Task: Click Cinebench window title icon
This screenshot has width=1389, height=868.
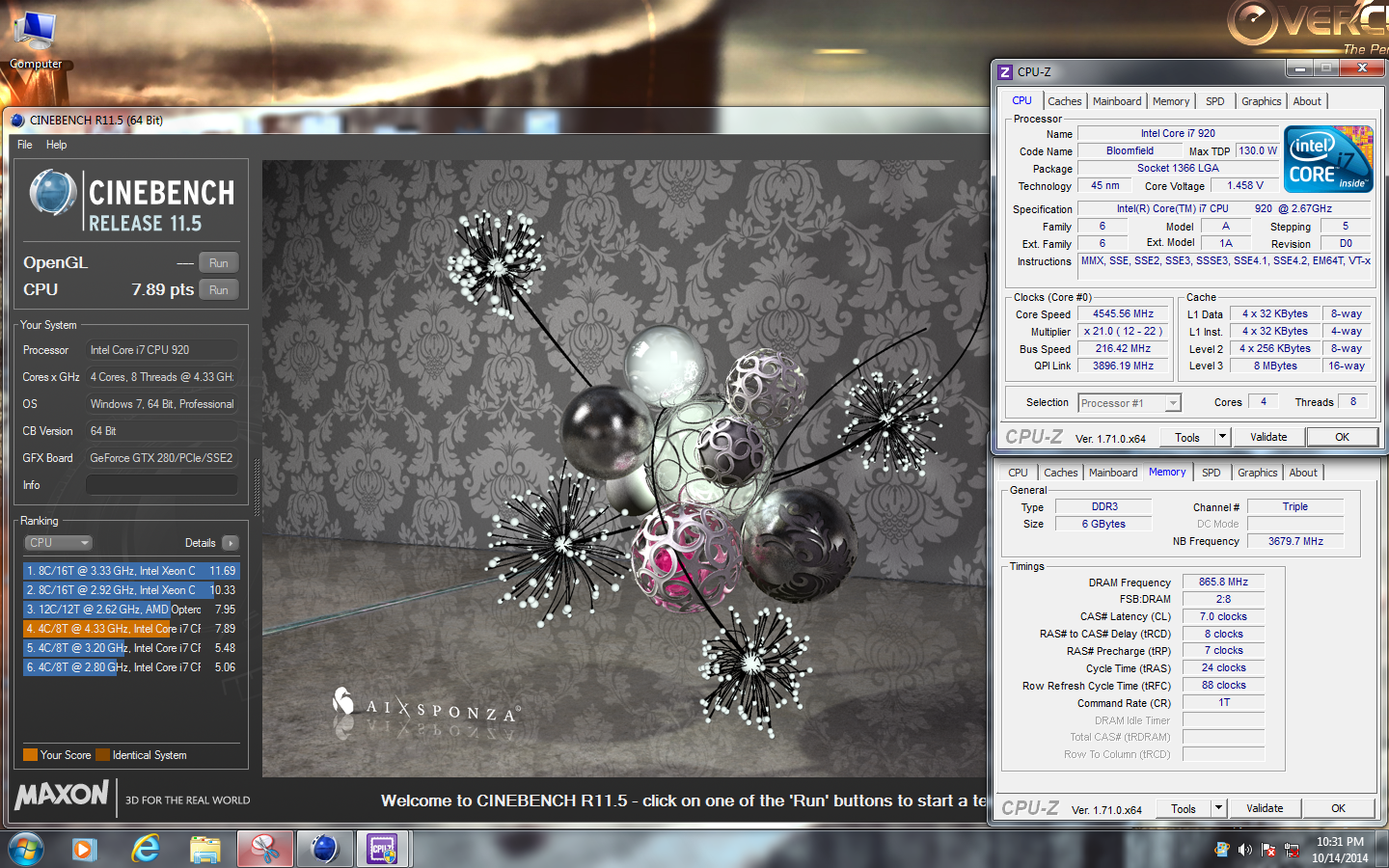Action: [17, 121]
